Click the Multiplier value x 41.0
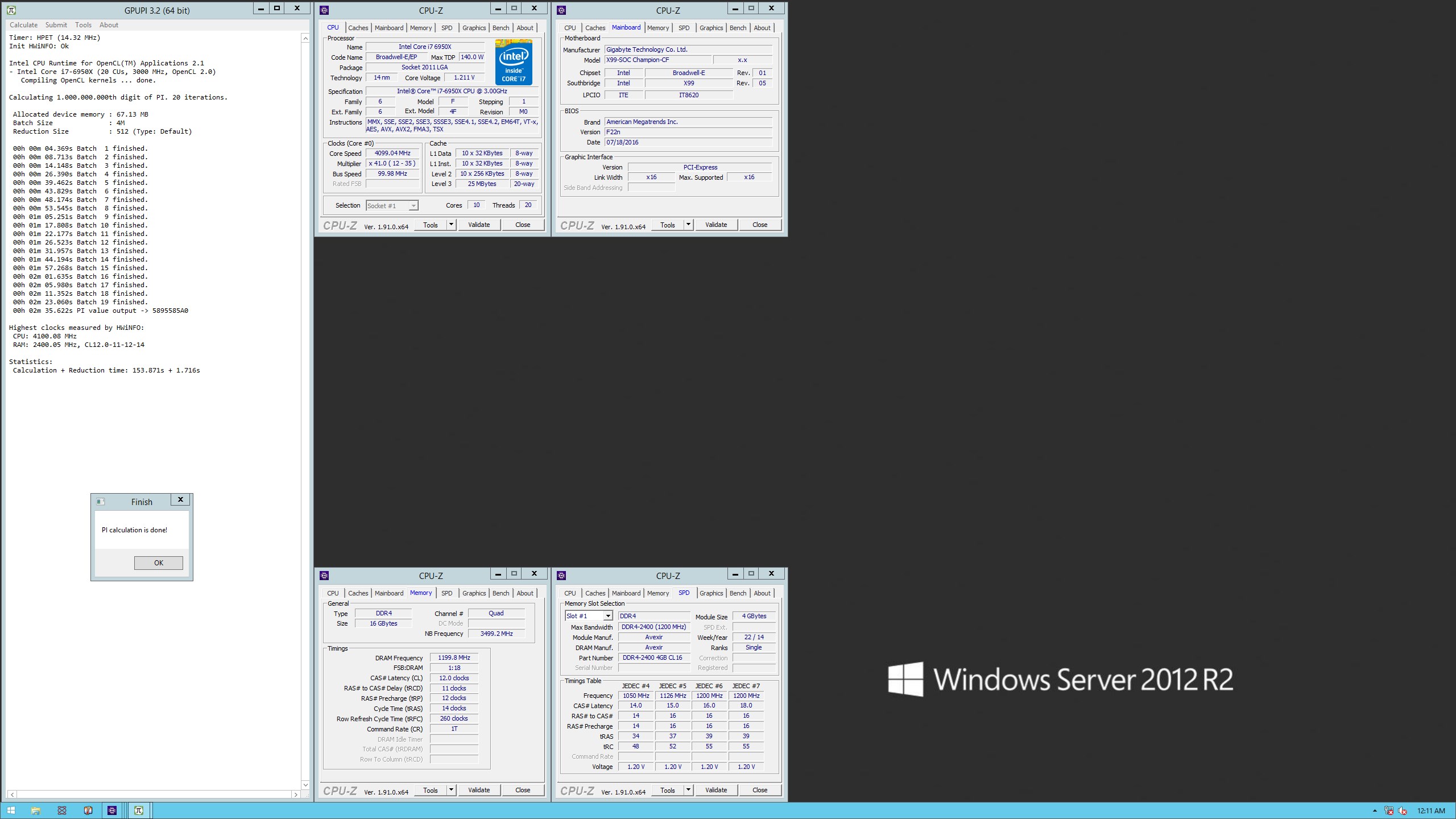 pyautogui.click(x=392, y=163)
